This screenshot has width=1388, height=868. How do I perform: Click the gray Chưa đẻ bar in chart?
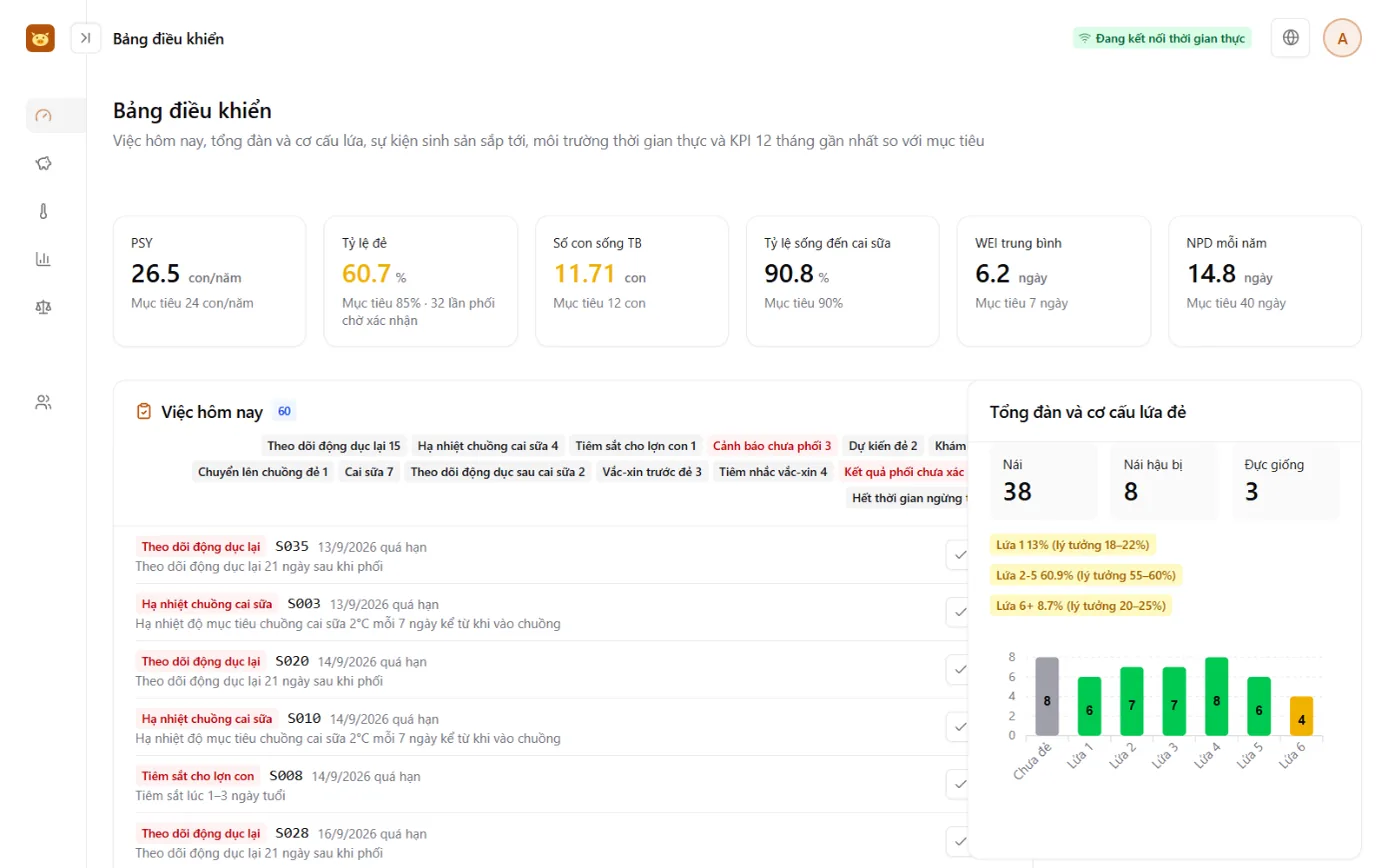[1047, 697]
